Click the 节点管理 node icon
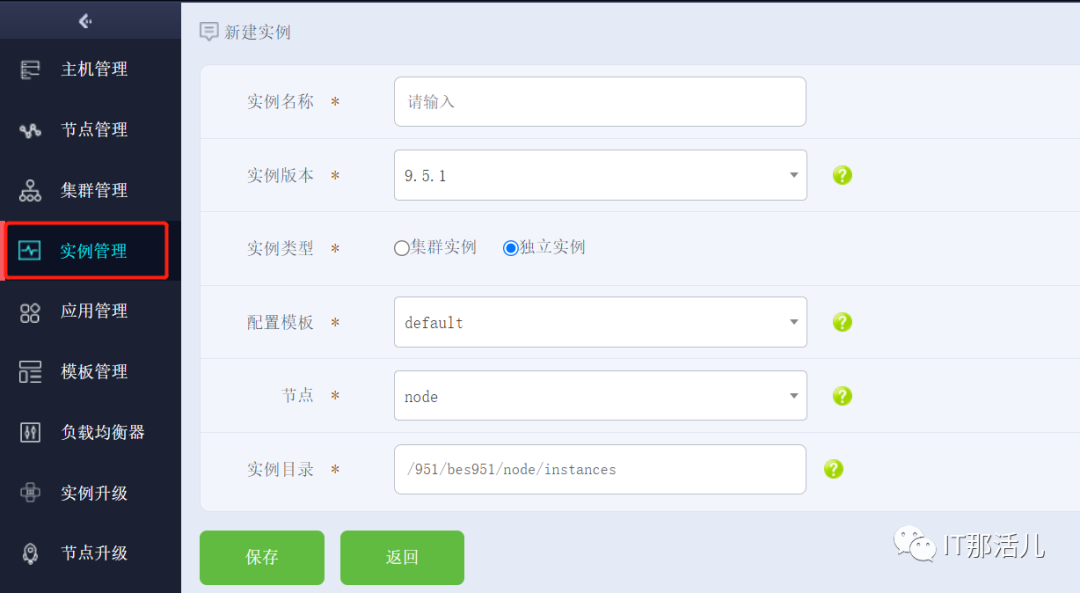Viewport: 1080px width, 593px height. click(30, 130)
